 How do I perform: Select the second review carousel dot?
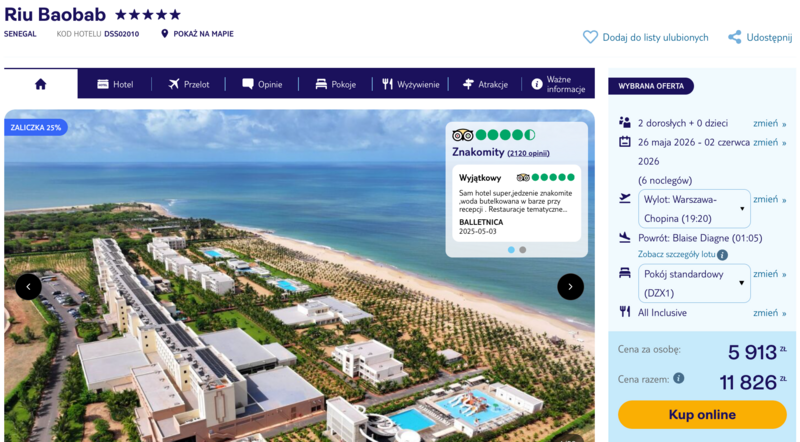(x=522, y=250)
